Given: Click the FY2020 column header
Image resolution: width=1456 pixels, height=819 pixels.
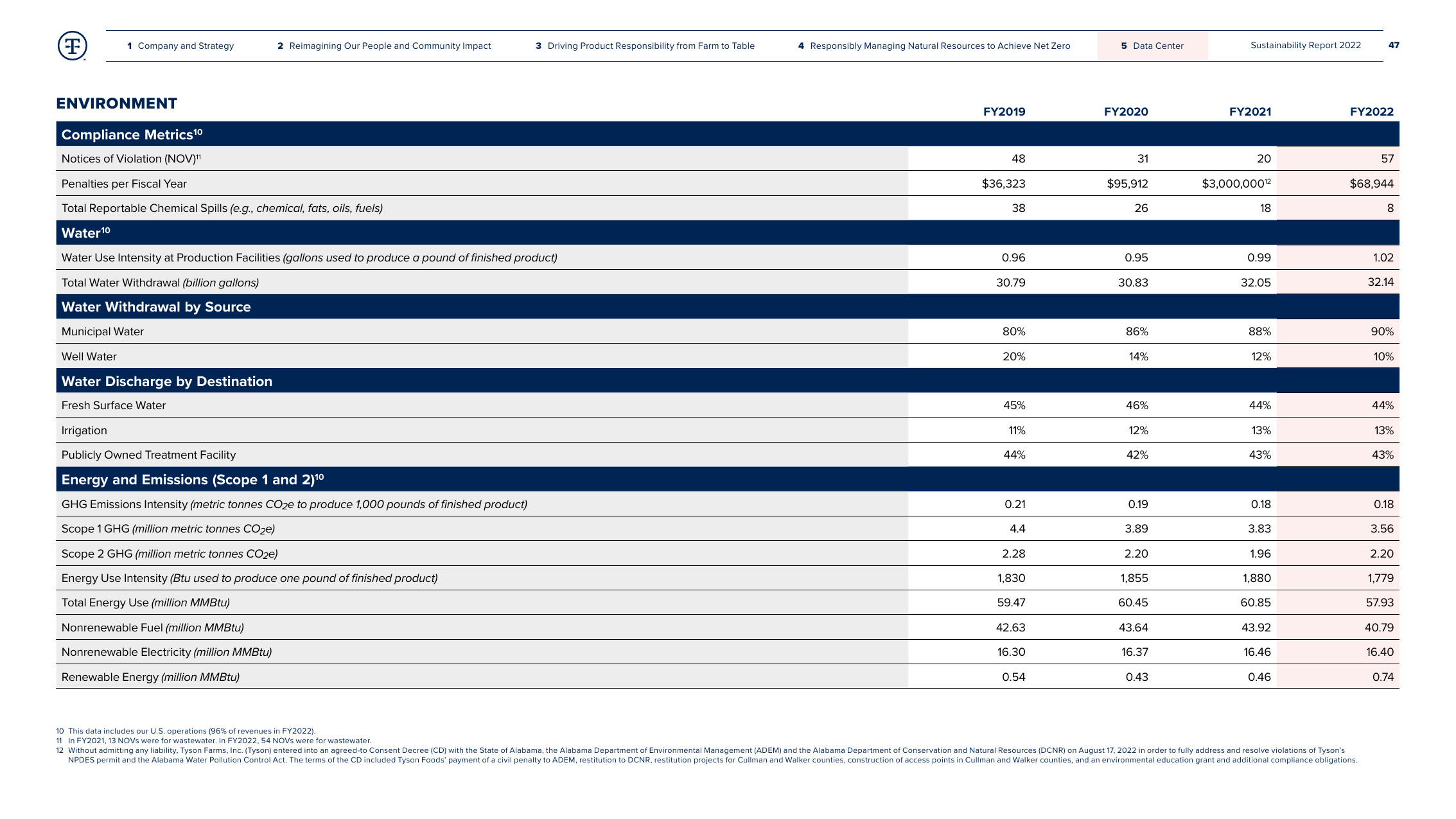Looking at the screenshot, I should coord(1126,112).
